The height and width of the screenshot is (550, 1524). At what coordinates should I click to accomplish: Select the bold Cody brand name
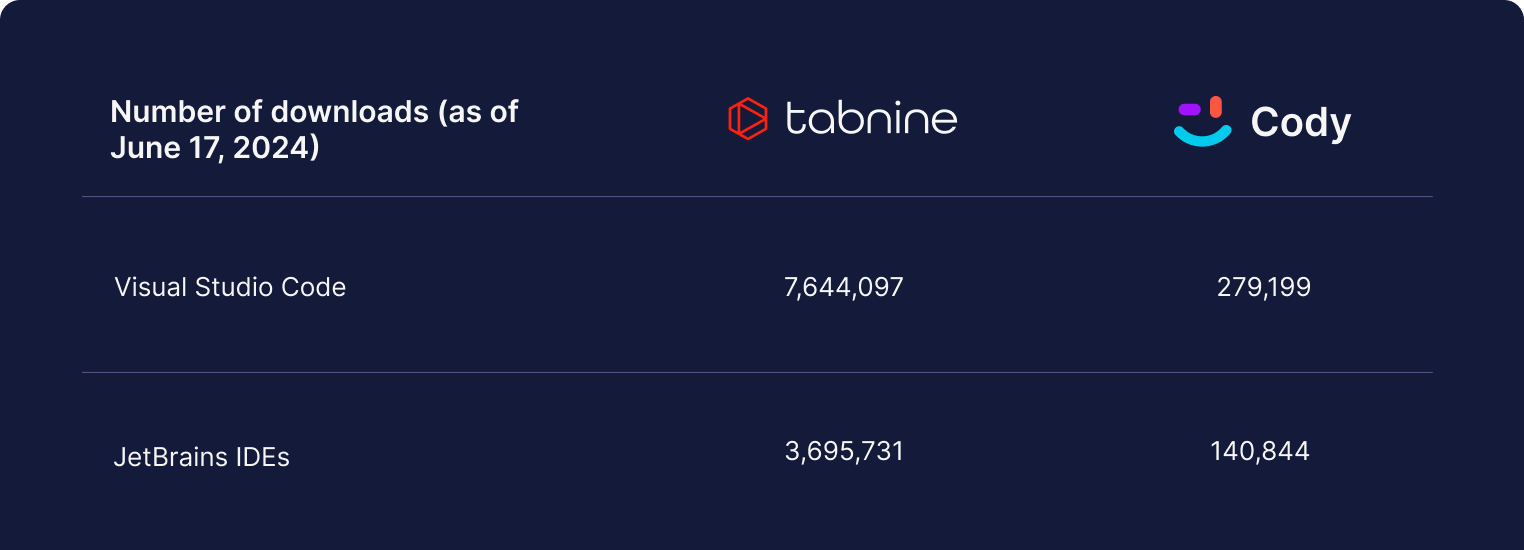pyautogui.click(x=1300, y=123)
